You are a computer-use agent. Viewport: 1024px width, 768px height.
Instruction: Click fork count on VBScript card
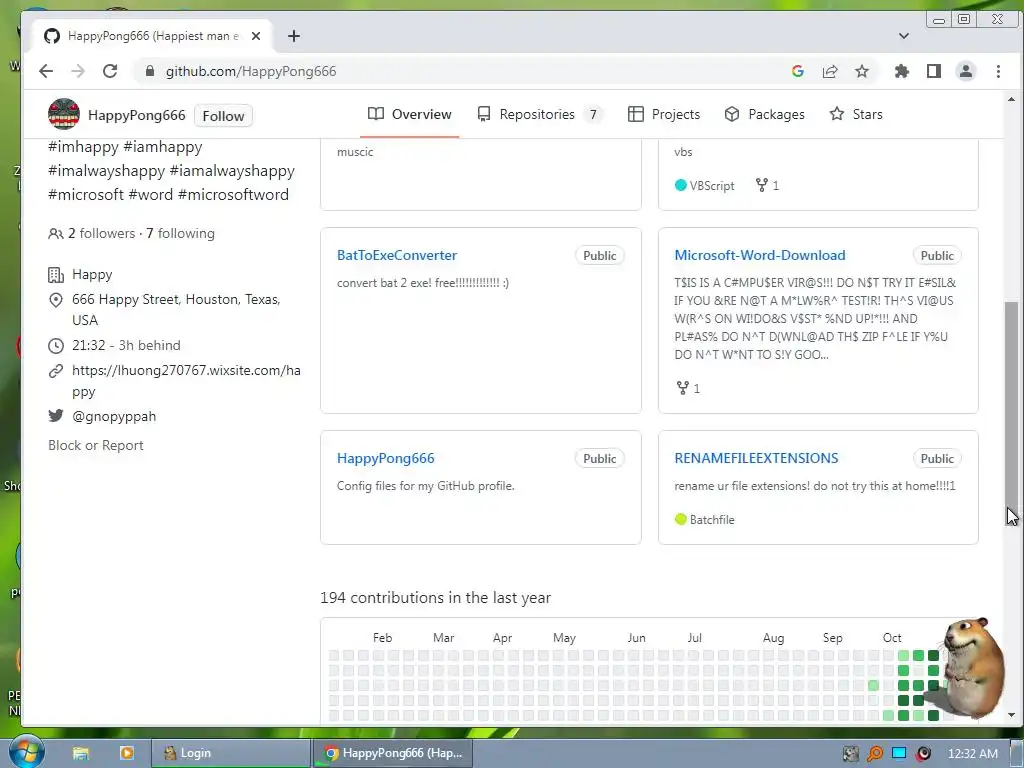pos(767,185)
